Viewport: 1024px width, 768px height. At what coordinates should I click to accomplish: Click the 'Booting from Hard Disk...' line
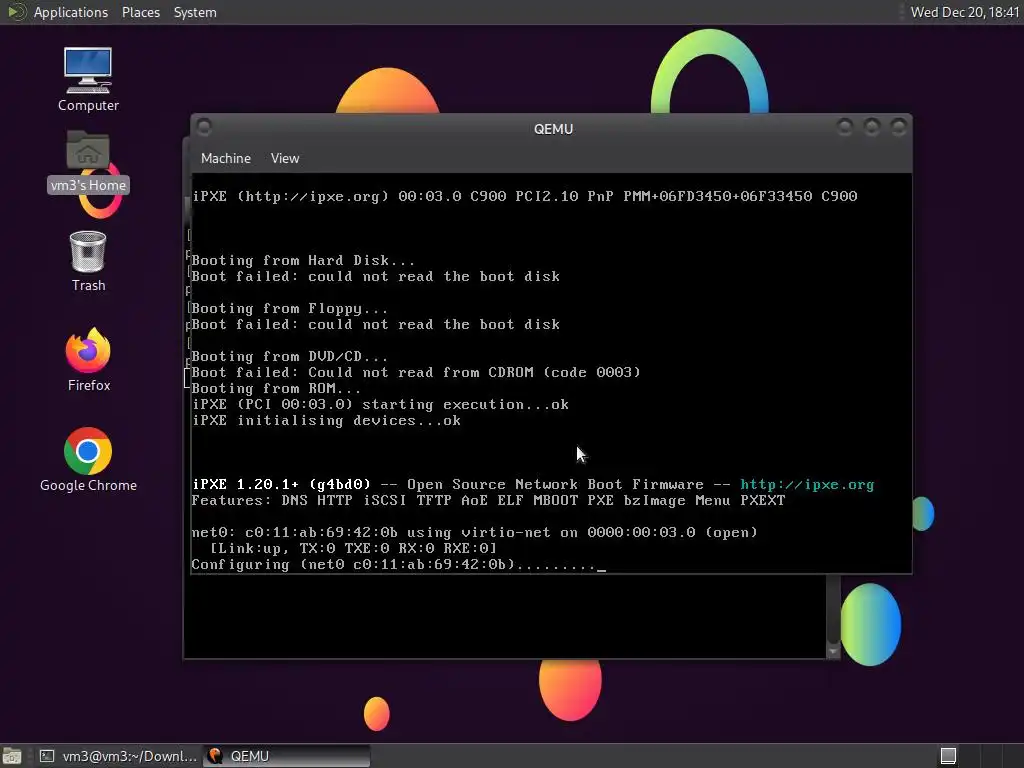pyautogui.click(x=303, y=261)
